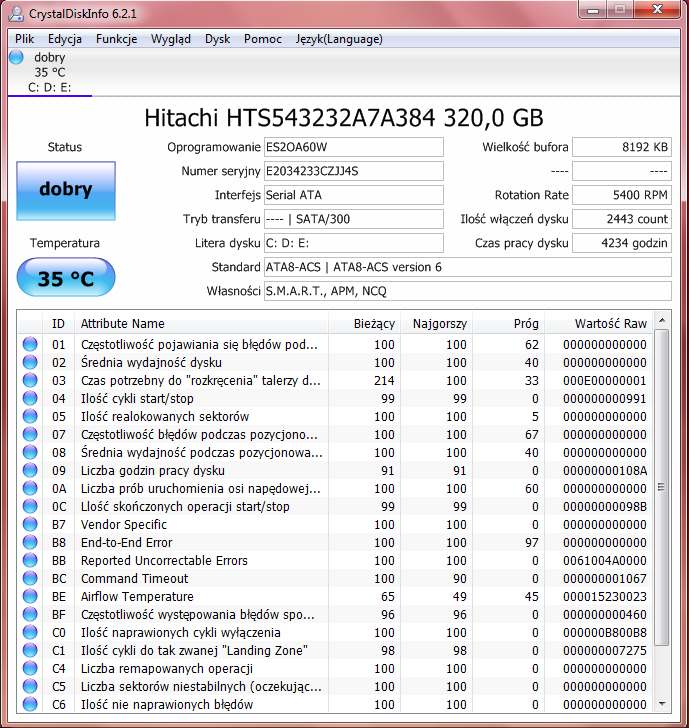
Task: Open the Język(Language) menu
Action: tap(339, 39)
